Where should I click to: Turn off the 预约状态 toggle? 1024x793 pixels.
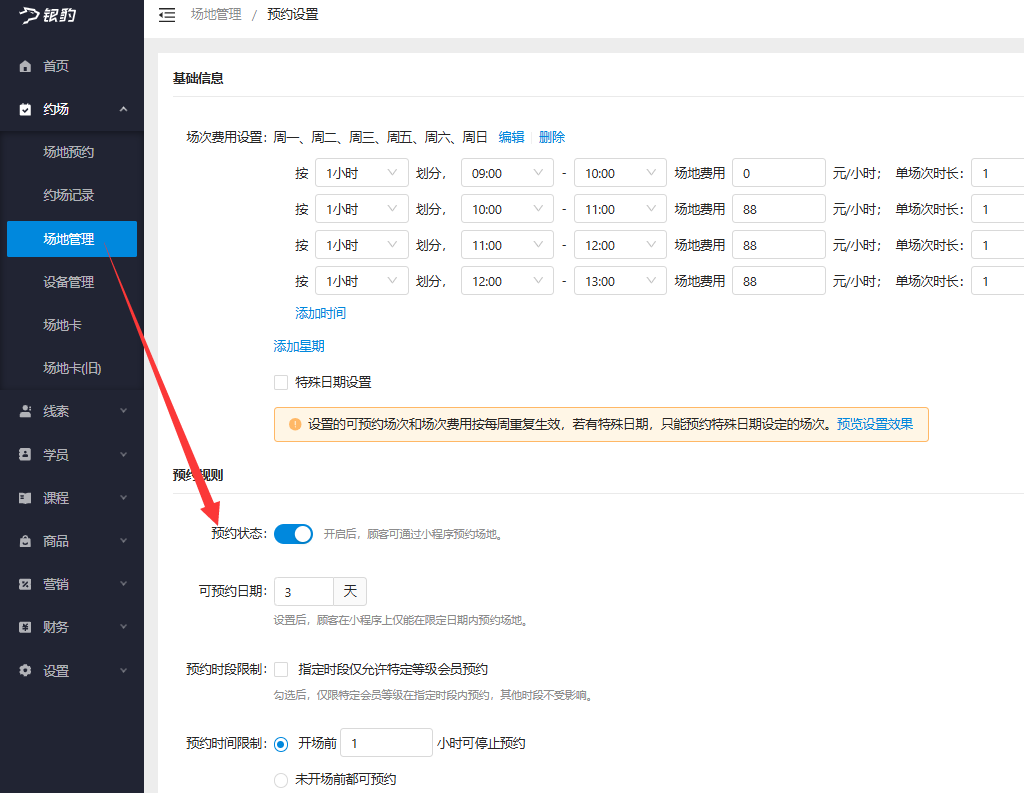pos(293,533)
